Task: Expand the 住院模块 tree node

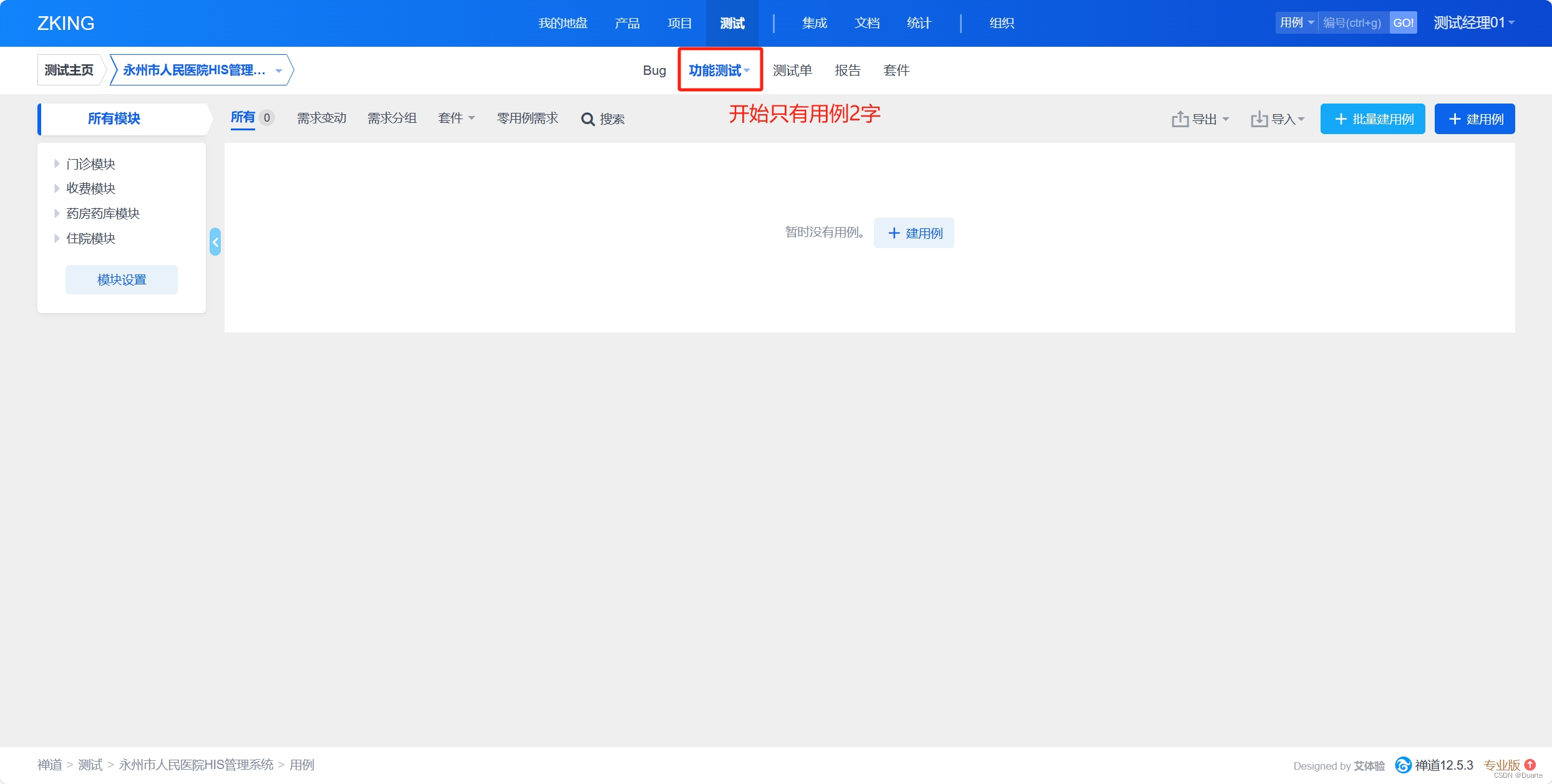Action: pyautogui.click(x=57, y=238)
